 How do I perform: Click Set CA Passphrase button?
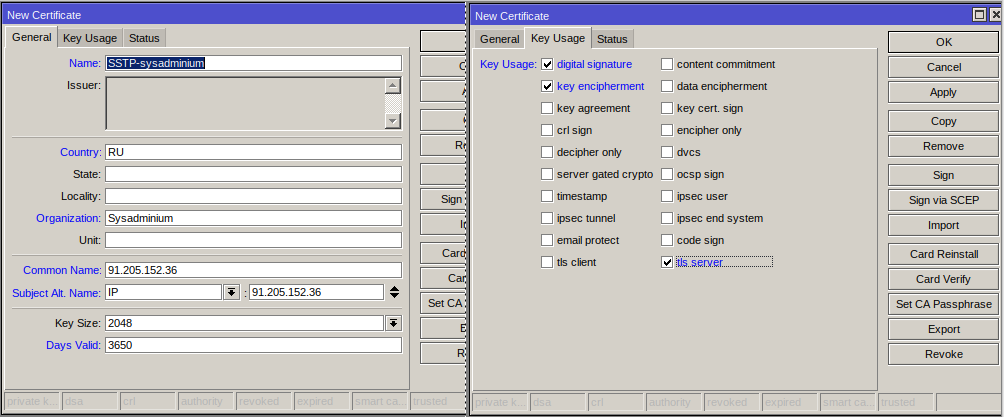[x=943, y=304]
